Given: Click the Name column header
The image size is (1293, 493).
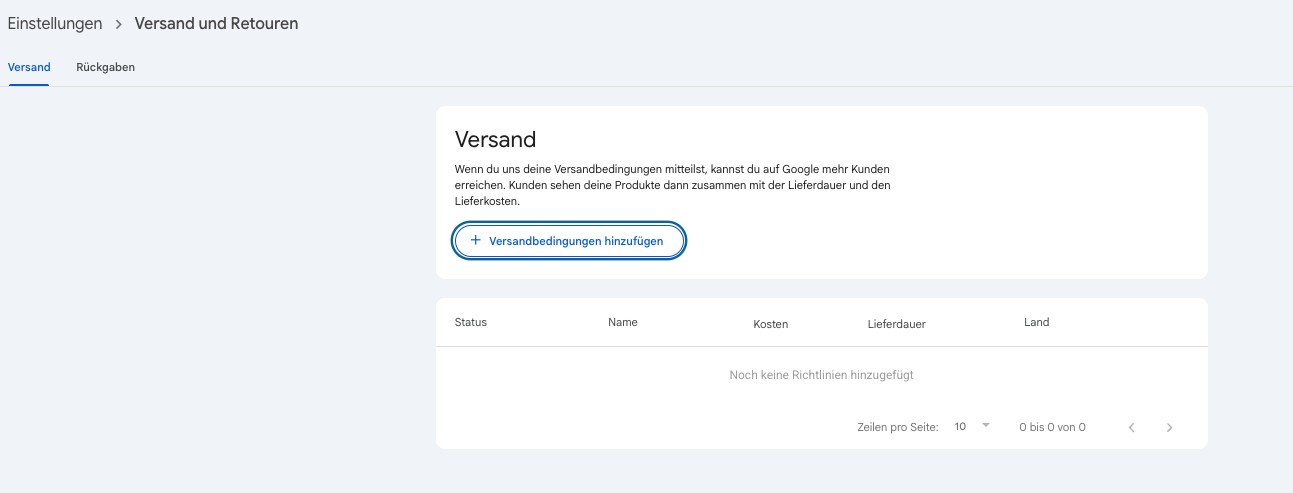Looking at the screenshot, I should tap(622, 322).
